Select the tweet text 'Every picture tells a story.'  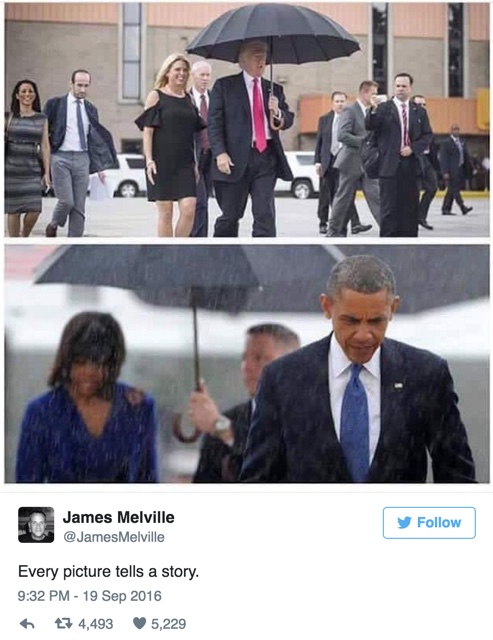tap(108, 571)
